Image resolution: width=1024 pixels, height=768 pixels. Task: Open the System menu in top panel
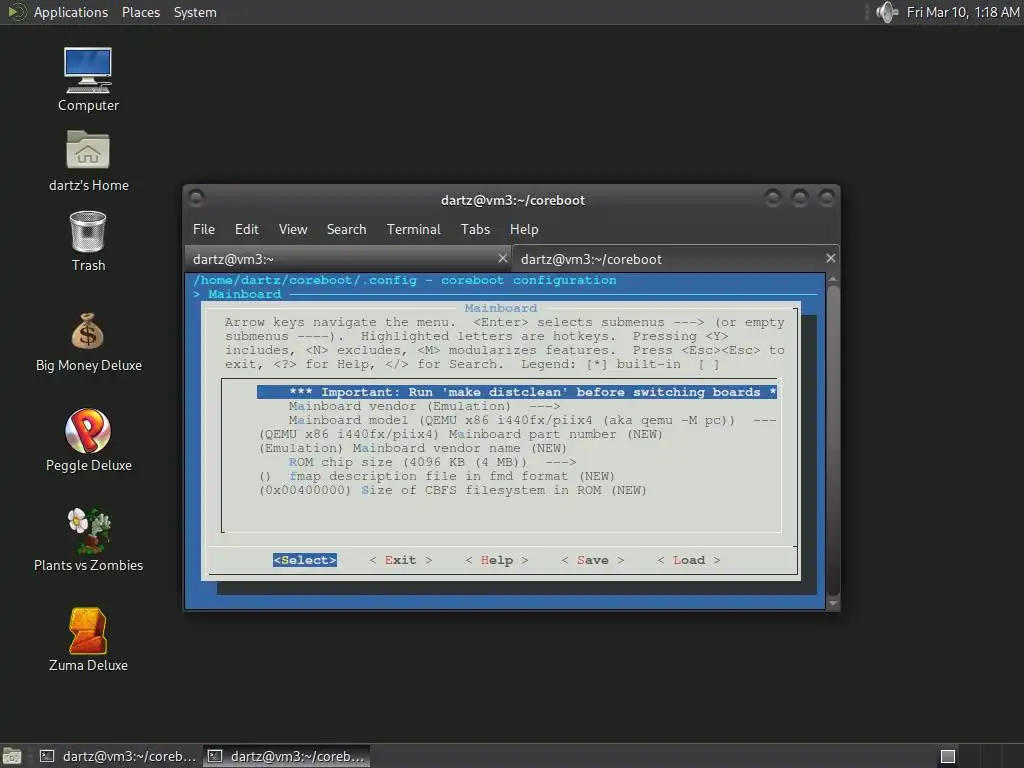[195, 12]
